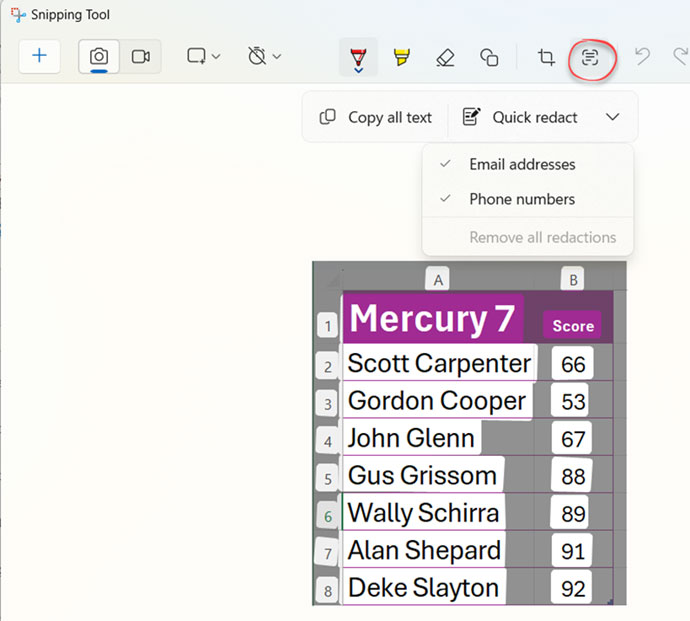The width and height of the screenshot is (690, 621).
Task: Switch to video Record mode
Action: (x=140, y=57)
